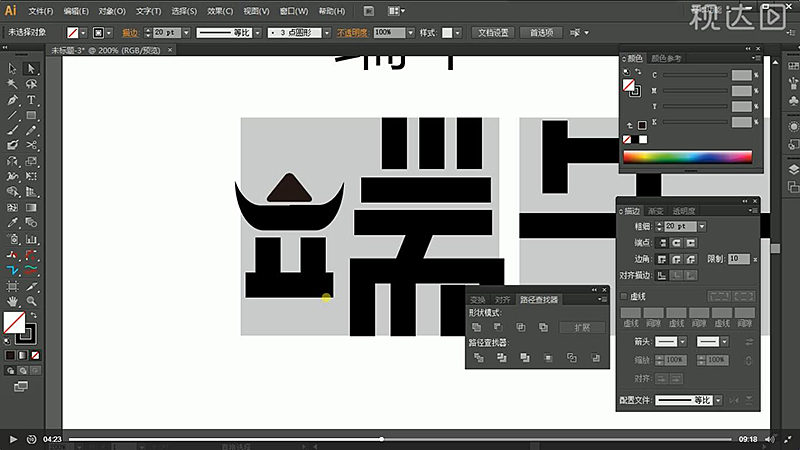Click the Minus Front shape mode icon
Image resolution: width=800 pixels, height=450 pixels.
(498, 327)
